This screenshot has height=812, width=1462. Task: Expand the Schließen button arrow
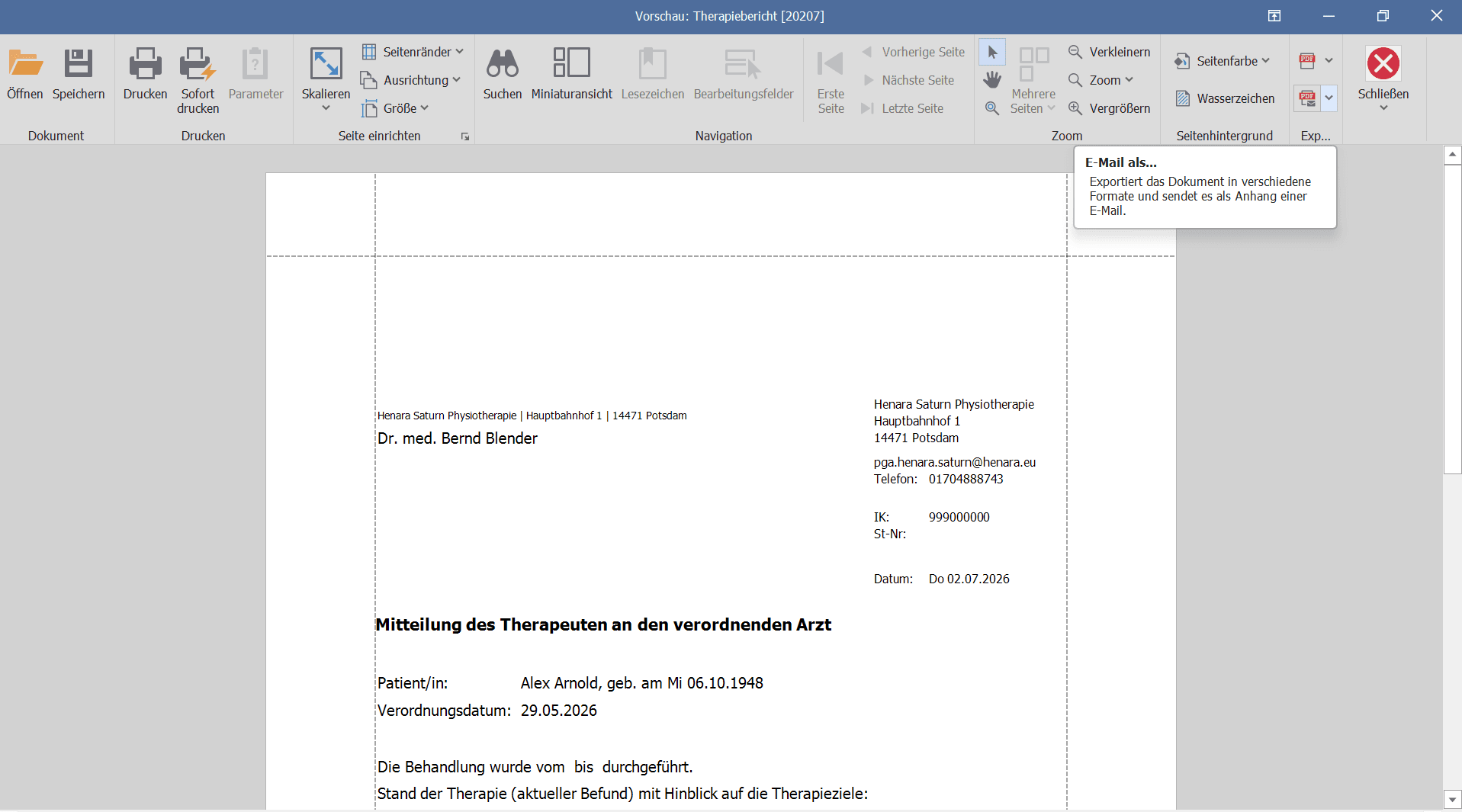[x=1383, y=108]
